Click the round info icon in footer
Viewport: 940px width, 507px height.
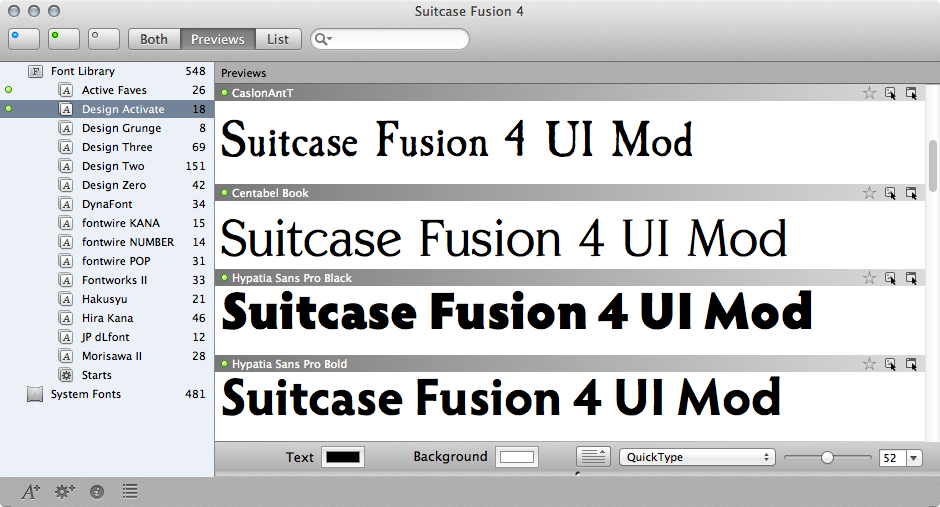click(x=97, y=492)
